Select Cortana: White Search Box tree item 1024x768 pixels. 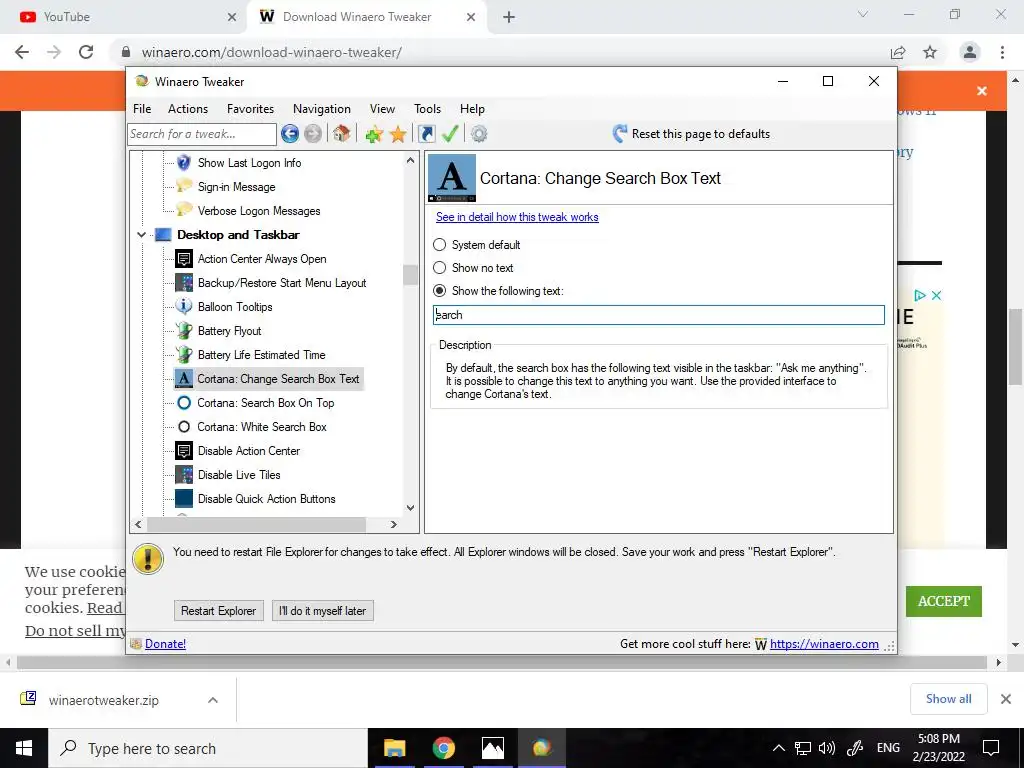[x=262, y=427]
